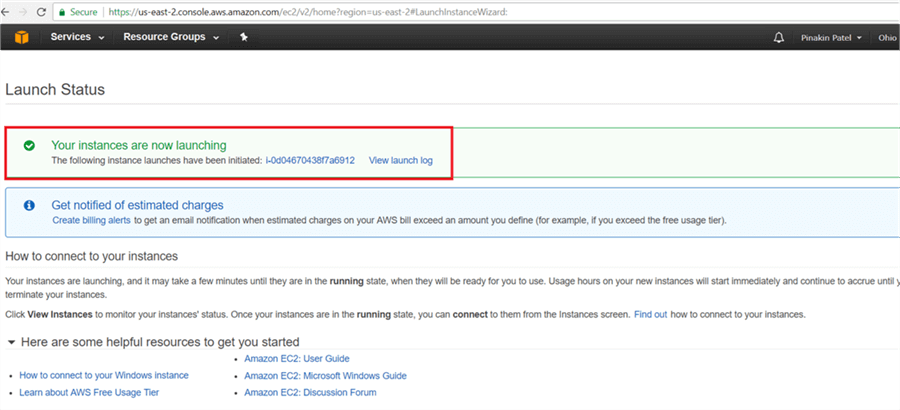Click 'Your instances are now launching' text
The width and height of the screenshot is (900, 410).
tap(139, 145)
